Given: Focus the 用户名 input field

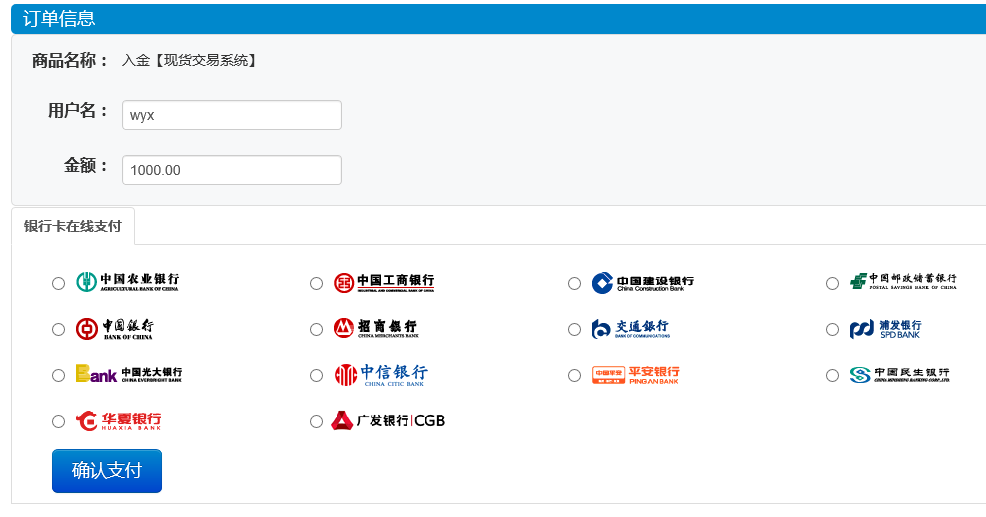Looking at the screenshot, I should (231, 115).
